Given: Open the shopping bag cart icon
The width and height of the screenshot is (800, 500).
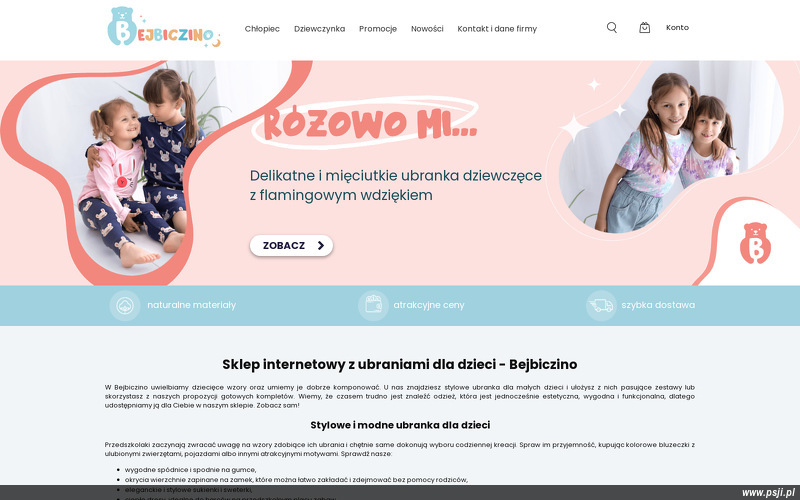Looking at the screenshot, I should [x=644, y=28].
